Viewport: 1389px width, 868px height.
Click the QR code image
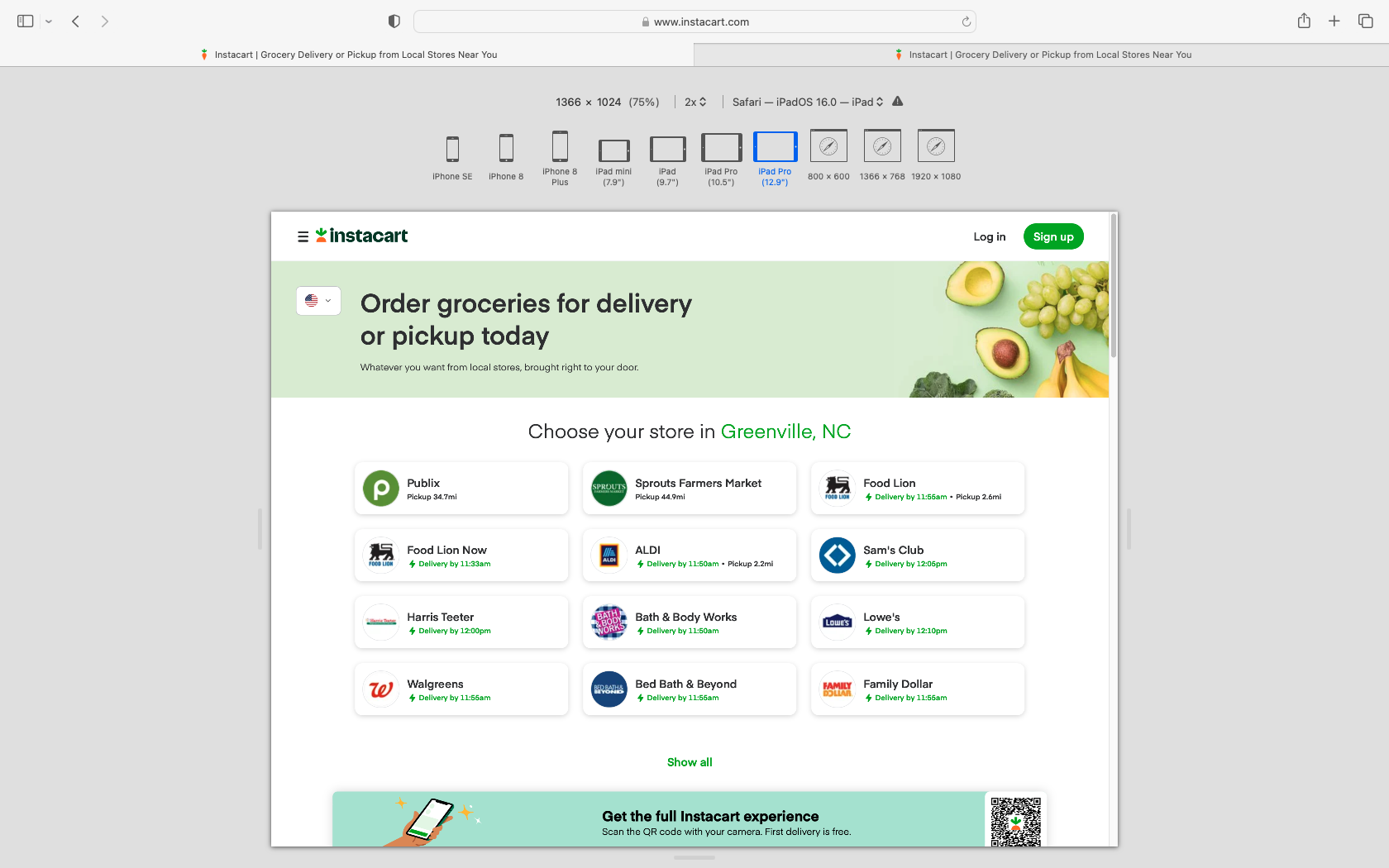click(1016, 821)
